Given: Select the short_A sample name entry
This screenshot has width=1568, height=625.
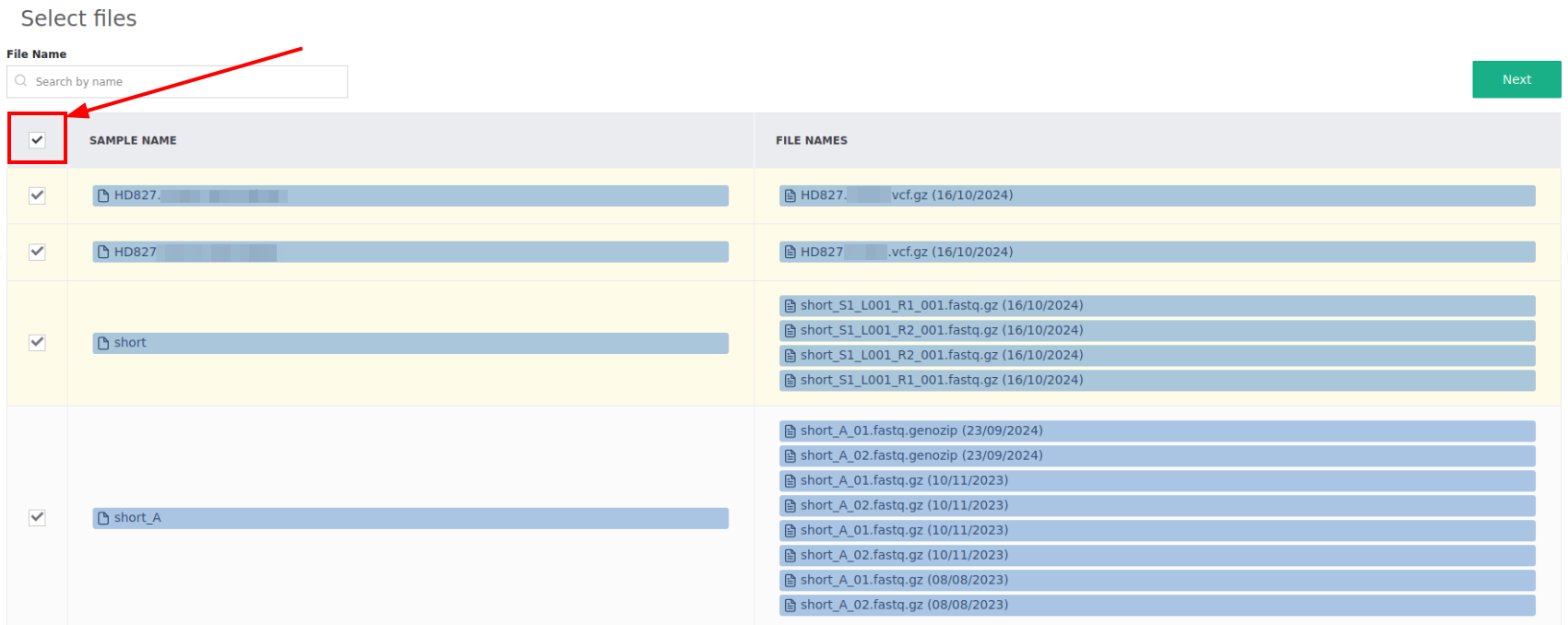Looking at the screenshot, I should click(x=410, y=518).
